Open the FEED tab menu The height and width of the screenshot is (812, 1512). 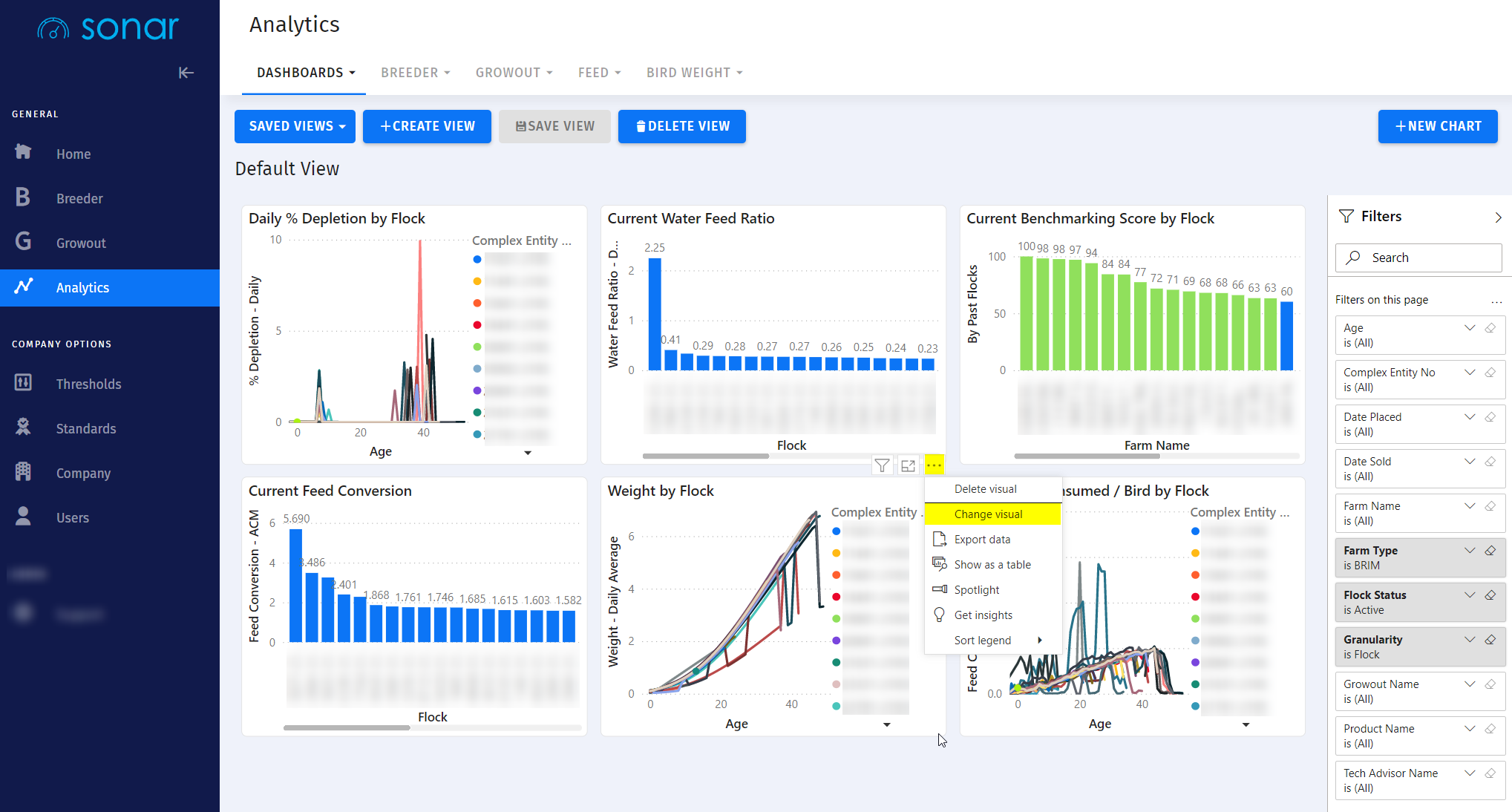click(599, 73)
